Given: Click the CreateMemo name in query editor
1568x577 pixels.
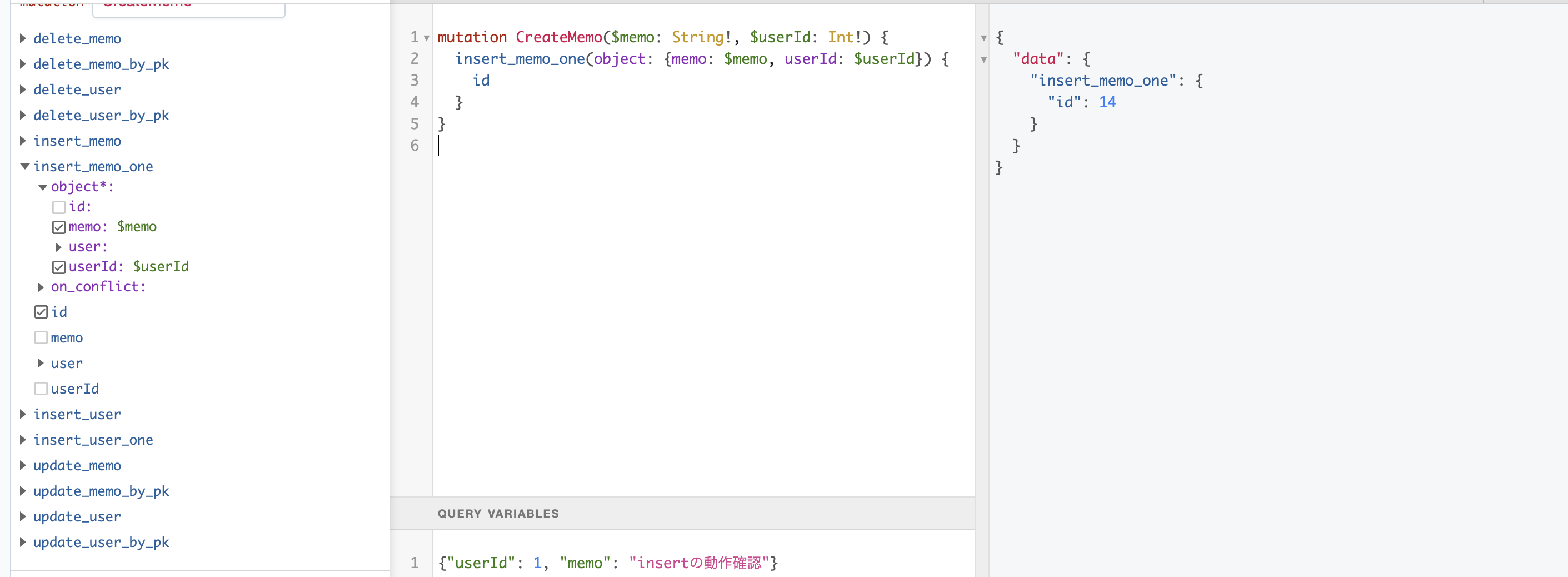Looking at the screenshot, I should pyautogui.click(x=559, y=37).
